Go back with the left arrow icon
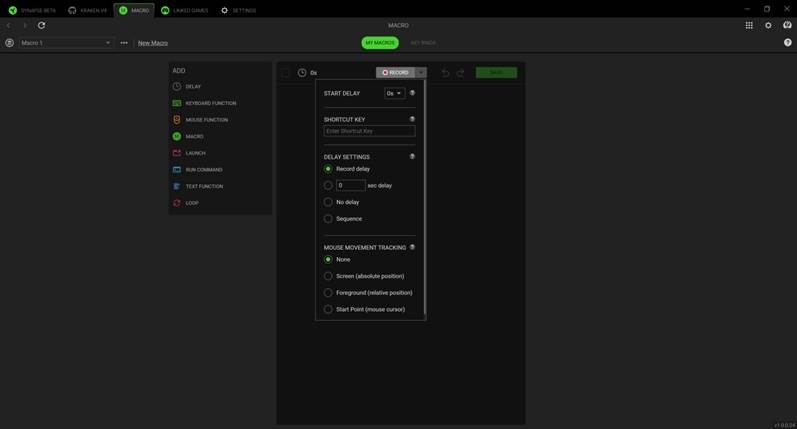 point(9,25)
